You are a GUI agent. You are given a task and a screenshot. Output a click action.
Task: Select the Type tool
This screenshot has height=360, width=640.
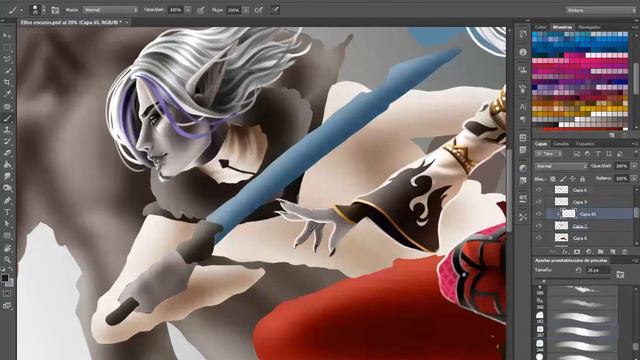pos(7,212)
